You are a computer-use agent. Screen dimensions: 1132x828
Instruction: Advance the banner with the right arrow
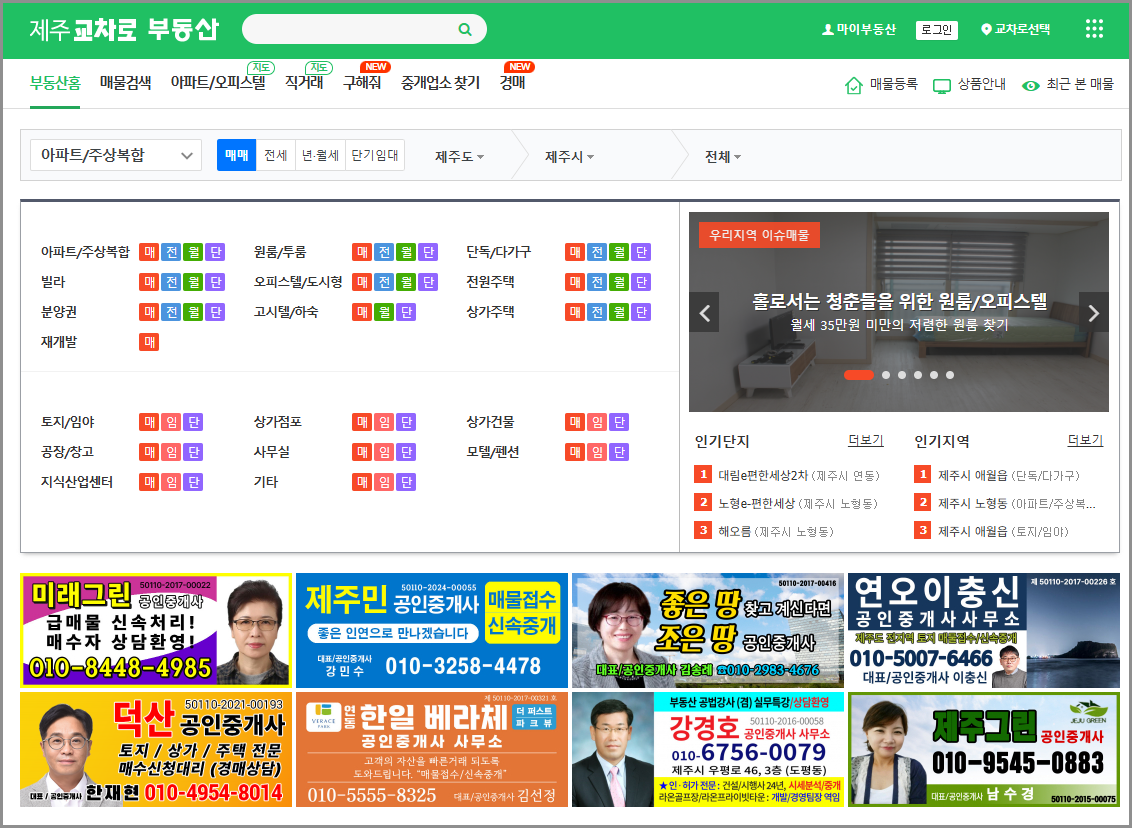(1092, 311)
